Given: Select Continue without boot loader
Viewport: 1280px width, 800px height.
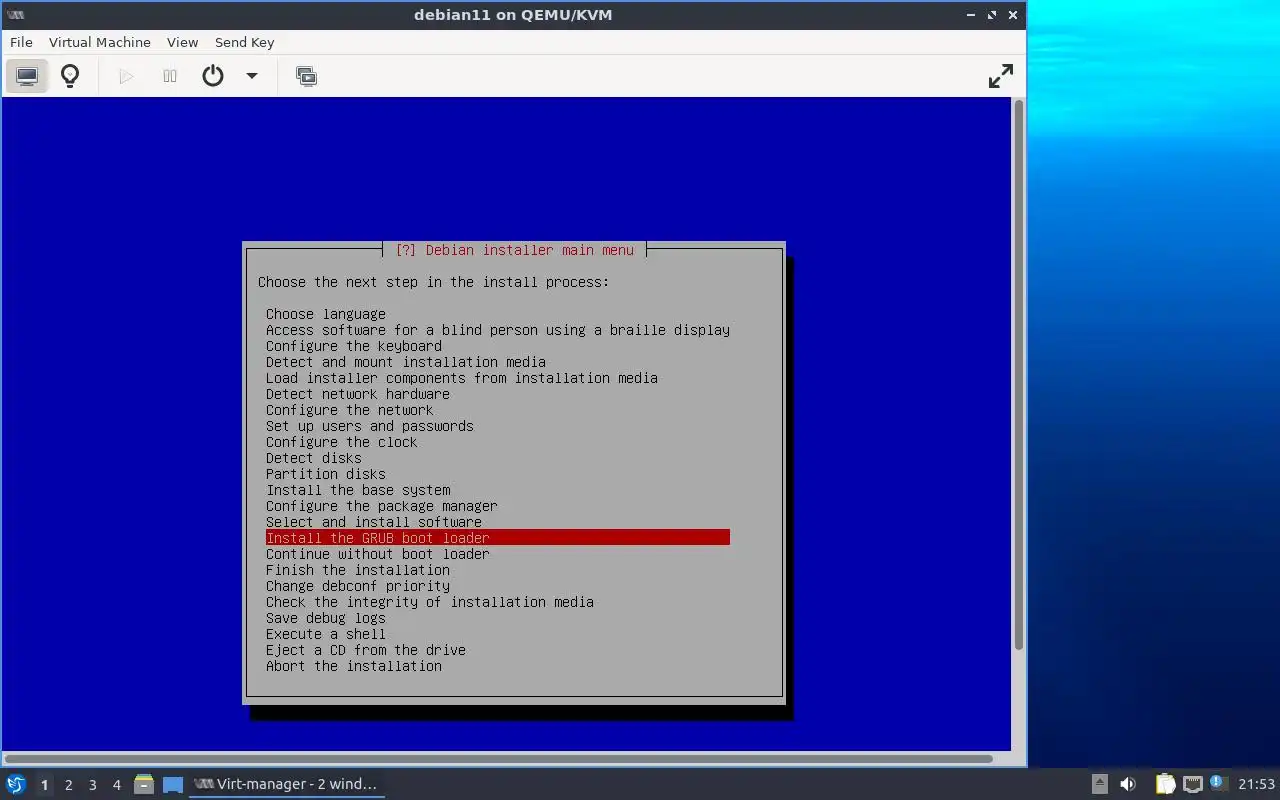Looking at the screenshot, I should [378, 554].
